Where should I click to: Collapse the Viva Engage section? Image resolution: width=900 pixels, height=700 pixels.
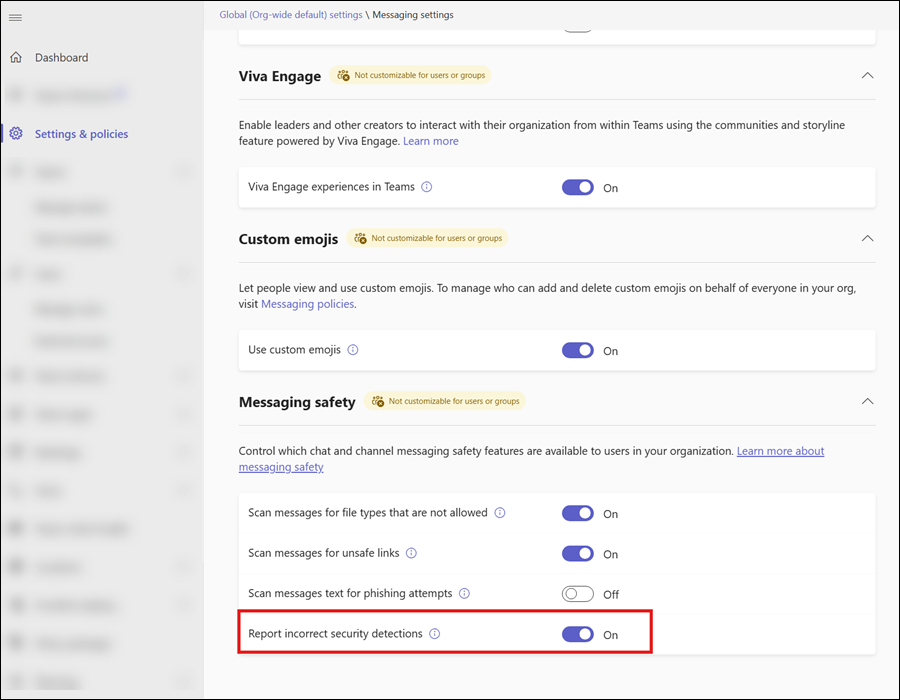click(x=867, y=75)
